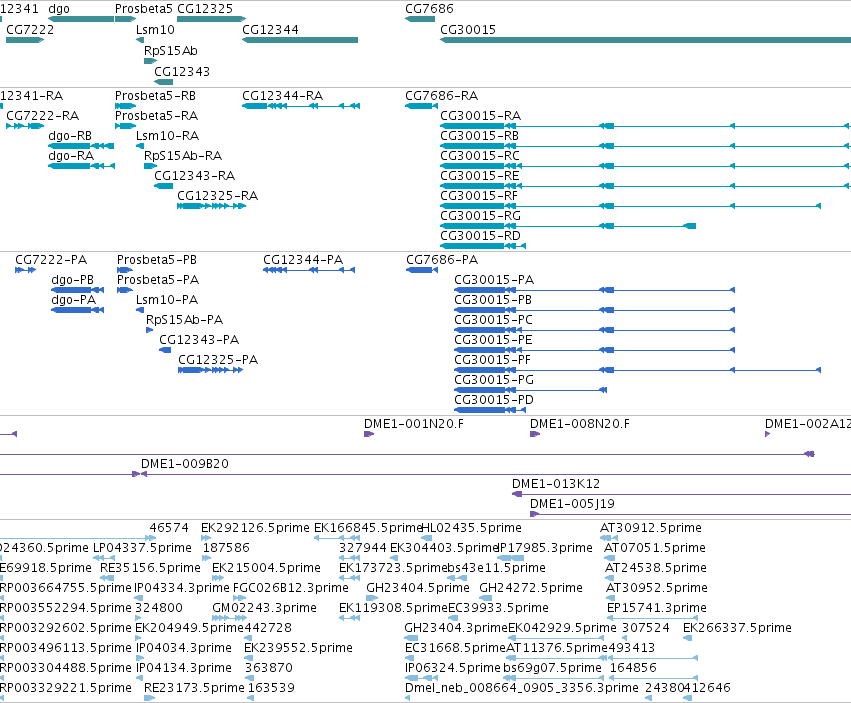Click transcript CG30015-RE
The image size is (851, 703).
coord(479,176)
